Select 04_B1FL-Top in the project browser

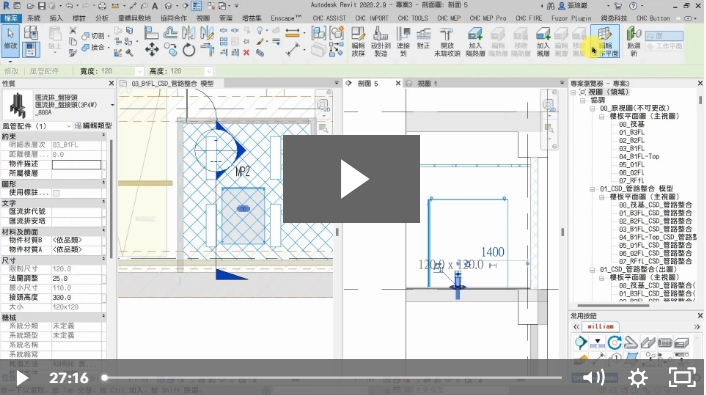pyautogui.click(x=639, y=156)
